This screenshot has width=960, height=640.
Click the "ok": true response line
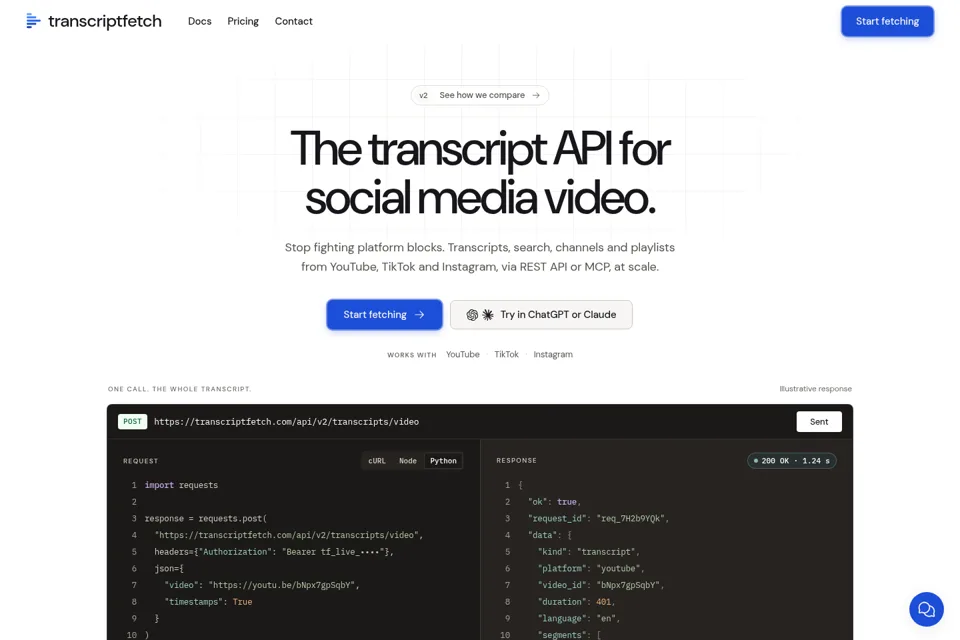tap(554, 502)
